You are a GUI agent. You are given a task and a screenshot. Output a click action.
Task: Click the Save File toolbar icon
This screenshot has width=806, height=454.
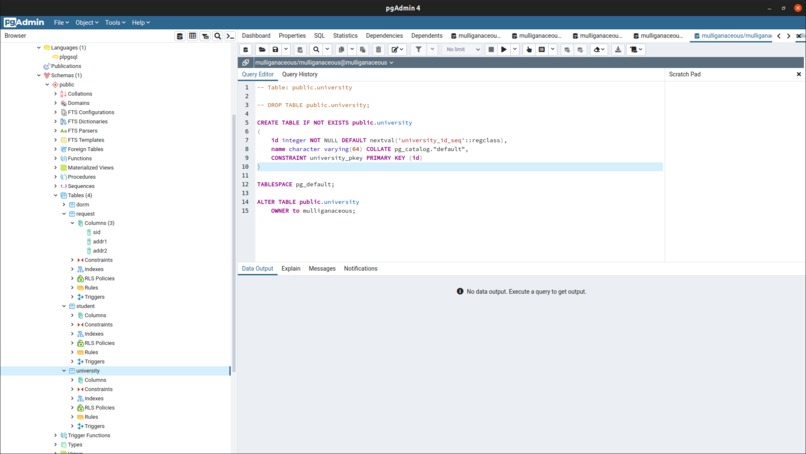(x=275, y=49)
